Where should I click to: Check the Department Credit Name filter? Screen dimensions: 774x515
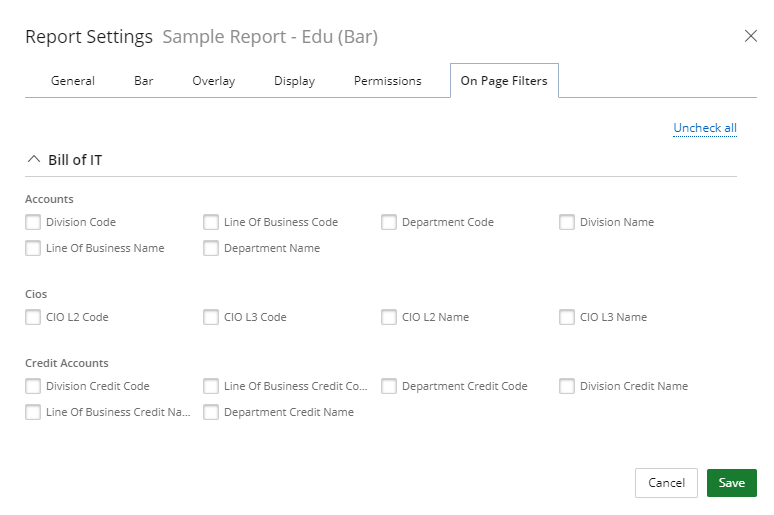point(211,412)
